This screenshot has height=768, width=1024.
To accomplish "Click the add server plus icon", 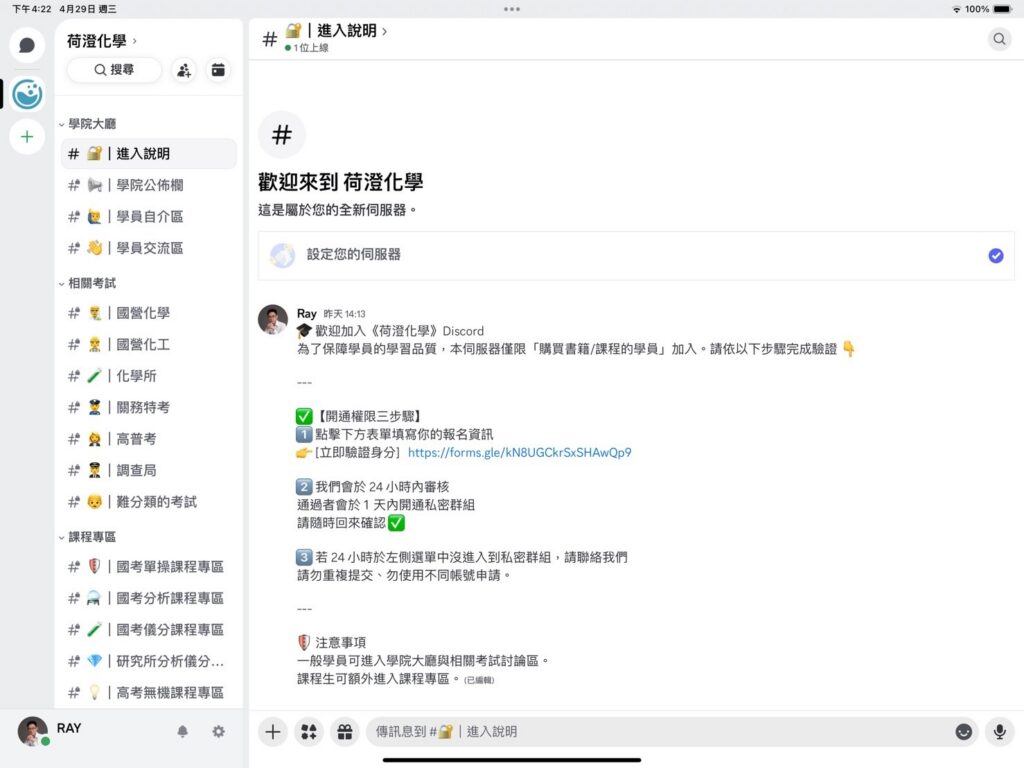I will pos(27,136).
